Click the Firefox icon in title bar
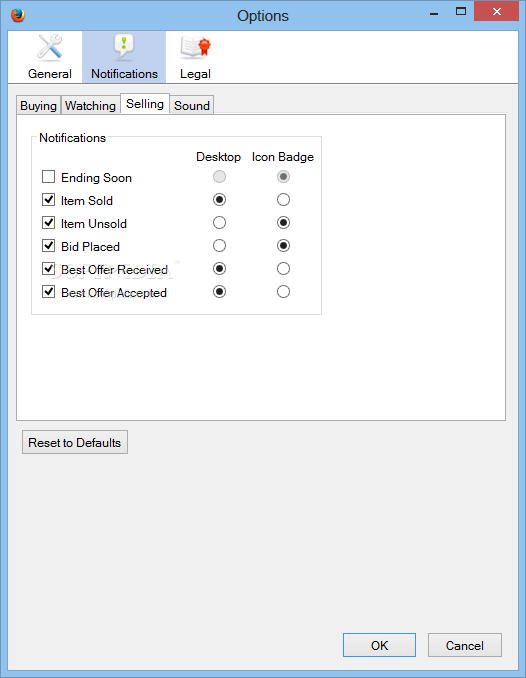The width and height of the screenshot is (526, 678). coord(18,15)
